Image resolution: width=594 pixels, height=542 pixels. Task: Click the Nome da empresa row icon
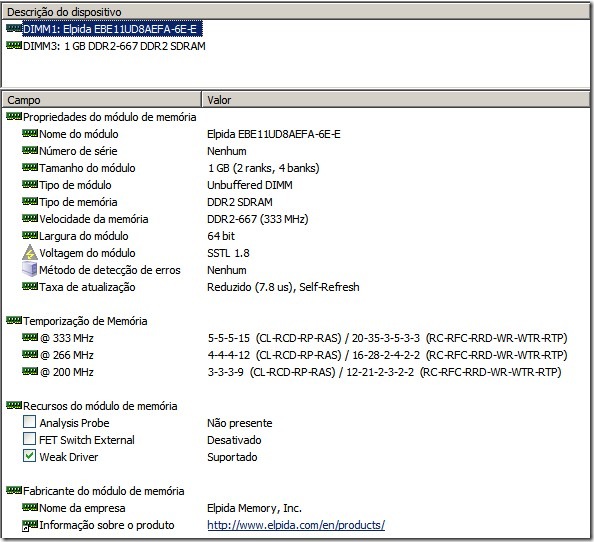[x=30, y=507]
